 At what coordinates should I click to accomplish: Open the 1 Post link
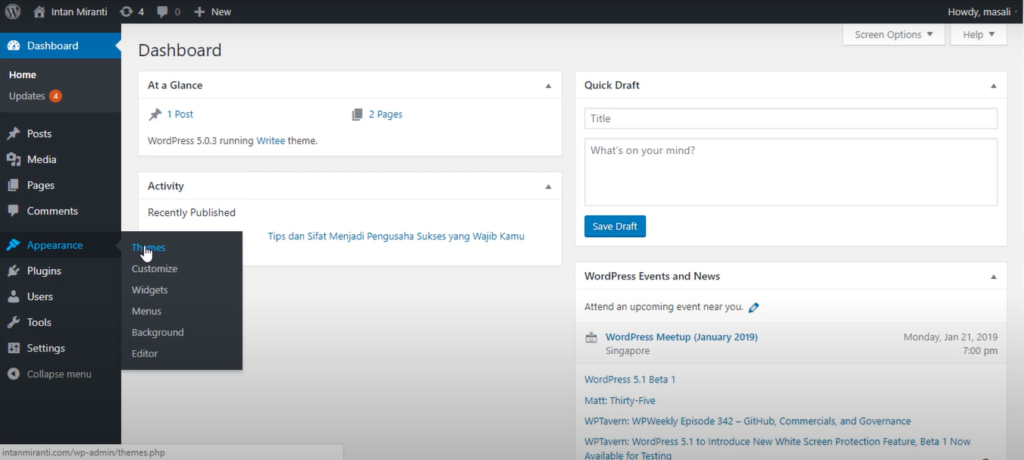click(180, 114)
